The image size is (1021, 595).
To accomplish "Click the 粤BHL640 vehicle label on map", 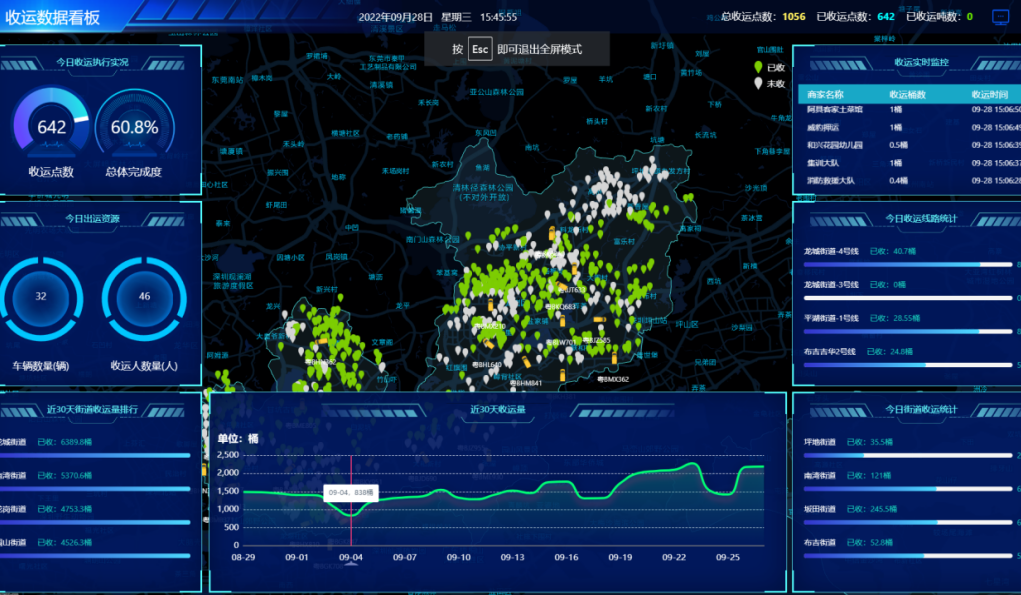I will 486,365.
